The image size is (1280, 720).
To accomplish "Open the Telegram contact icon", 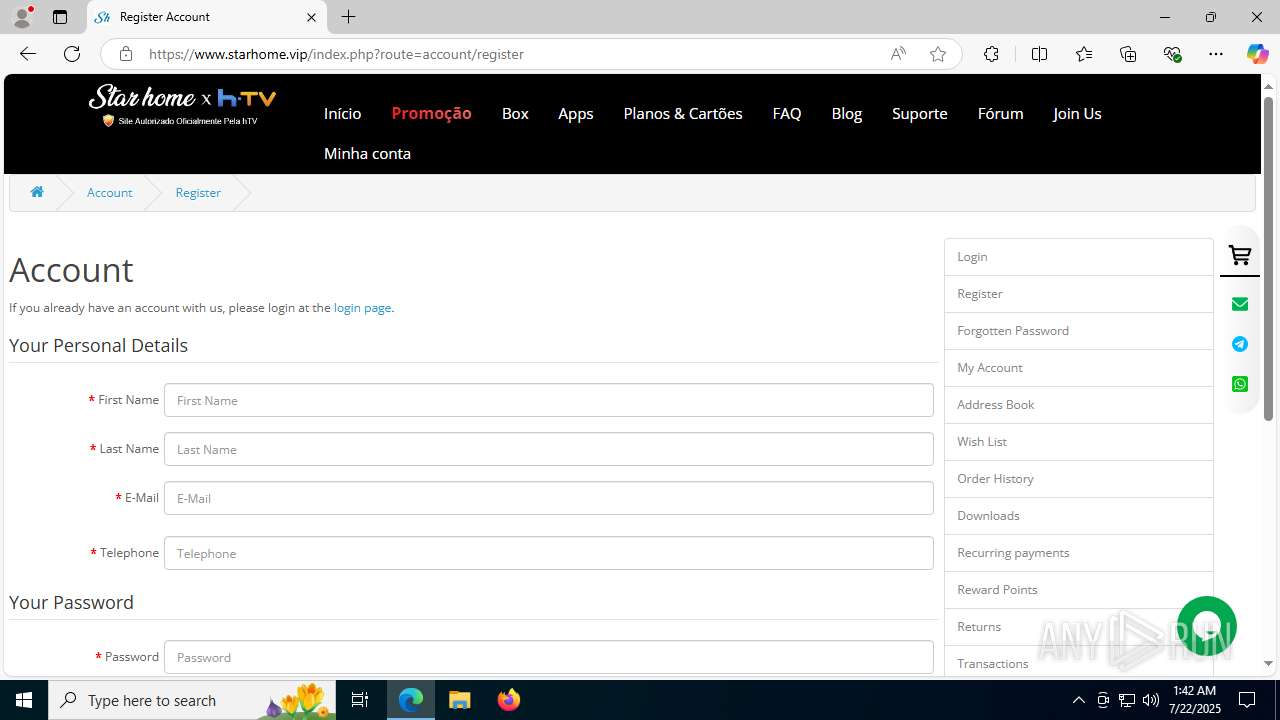I will point(1240,344).
